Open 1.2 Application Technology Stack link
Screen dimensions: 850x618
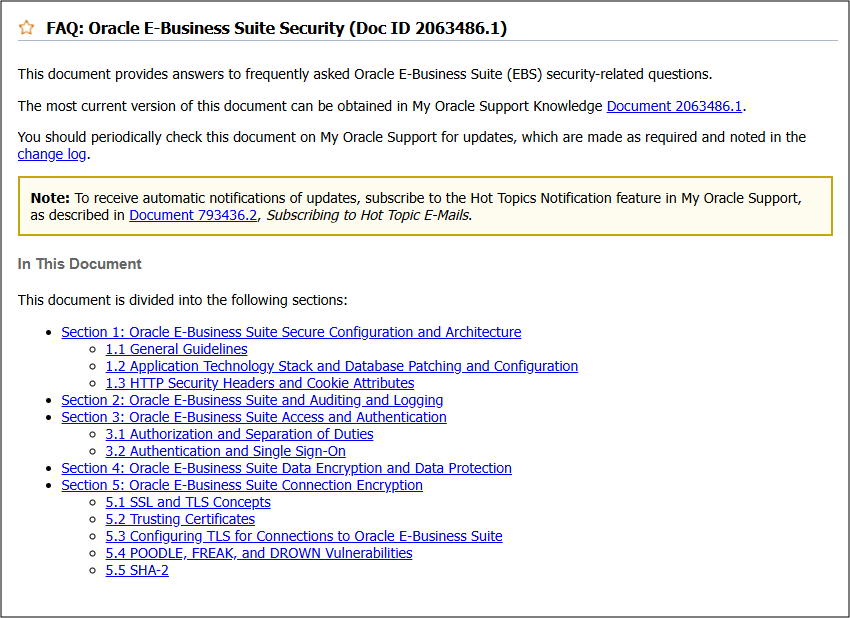(x=342, y=365)
